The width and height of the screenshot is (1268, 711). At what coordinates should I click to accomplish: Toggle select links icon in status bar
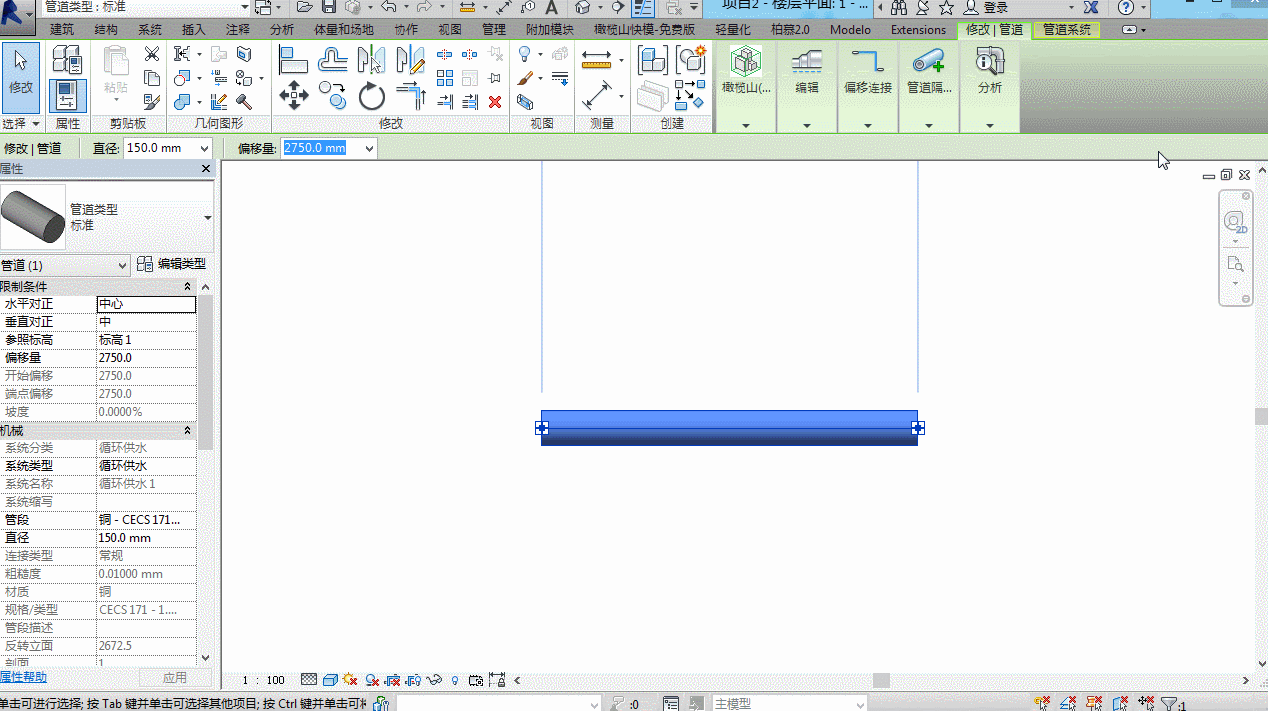[x=1043, y=703]
